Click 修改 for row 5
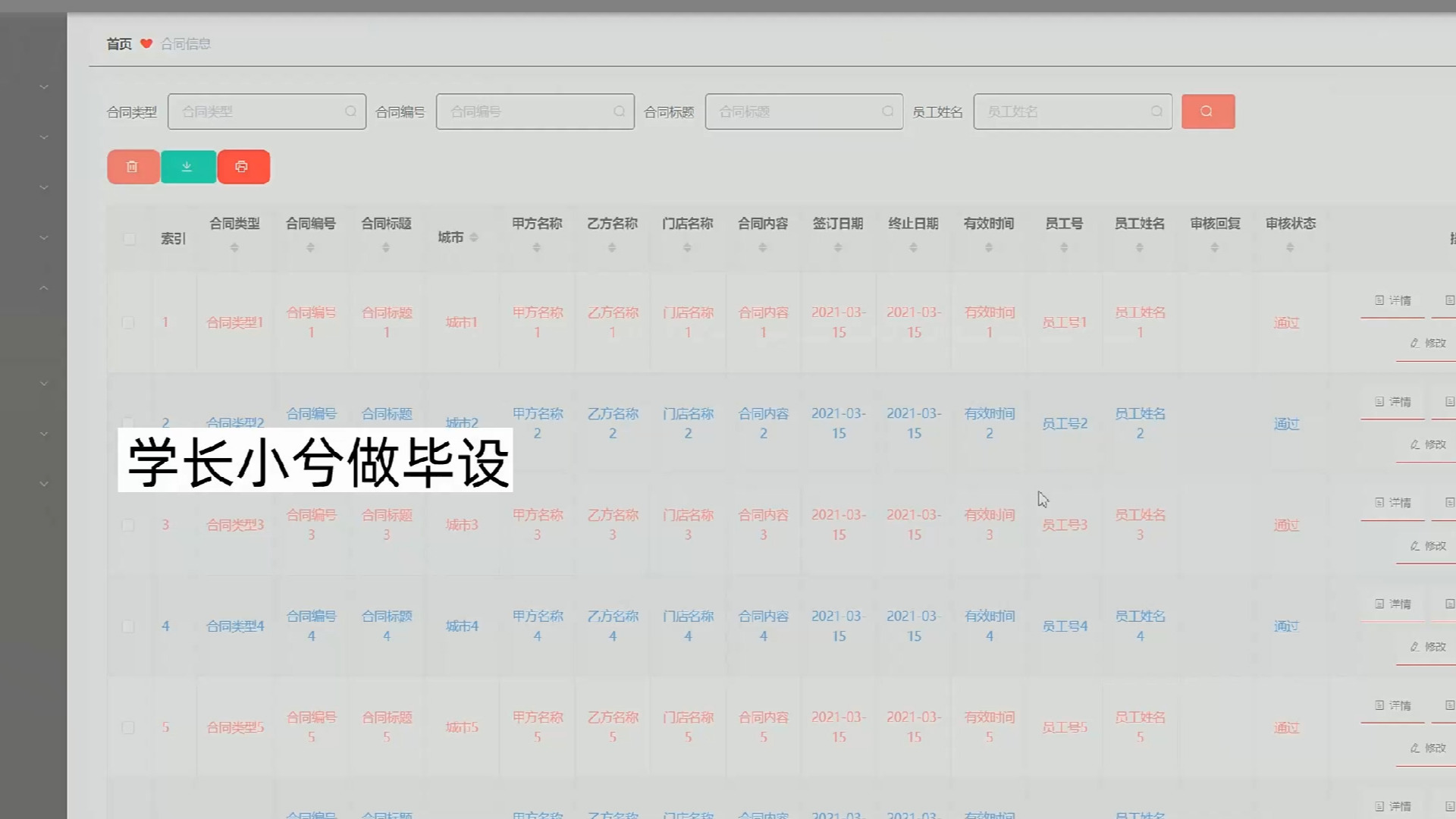This screenshot has height=819, width=1456. [x=1428, y=748]
